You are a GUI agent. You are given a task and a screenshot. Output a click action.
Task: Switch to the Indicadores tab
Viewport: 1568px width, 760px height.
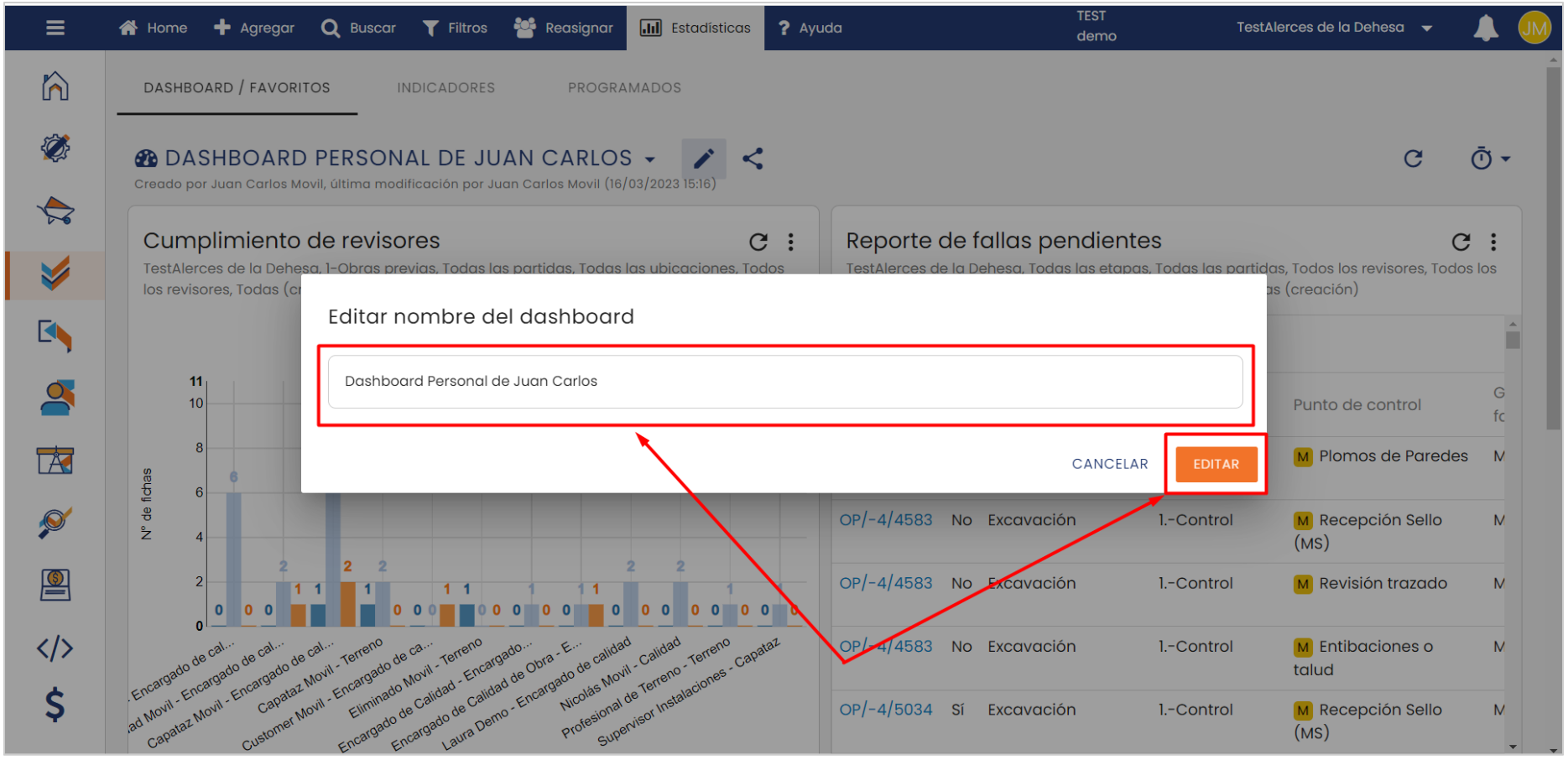pyautogui.click(x=445, y=88)
